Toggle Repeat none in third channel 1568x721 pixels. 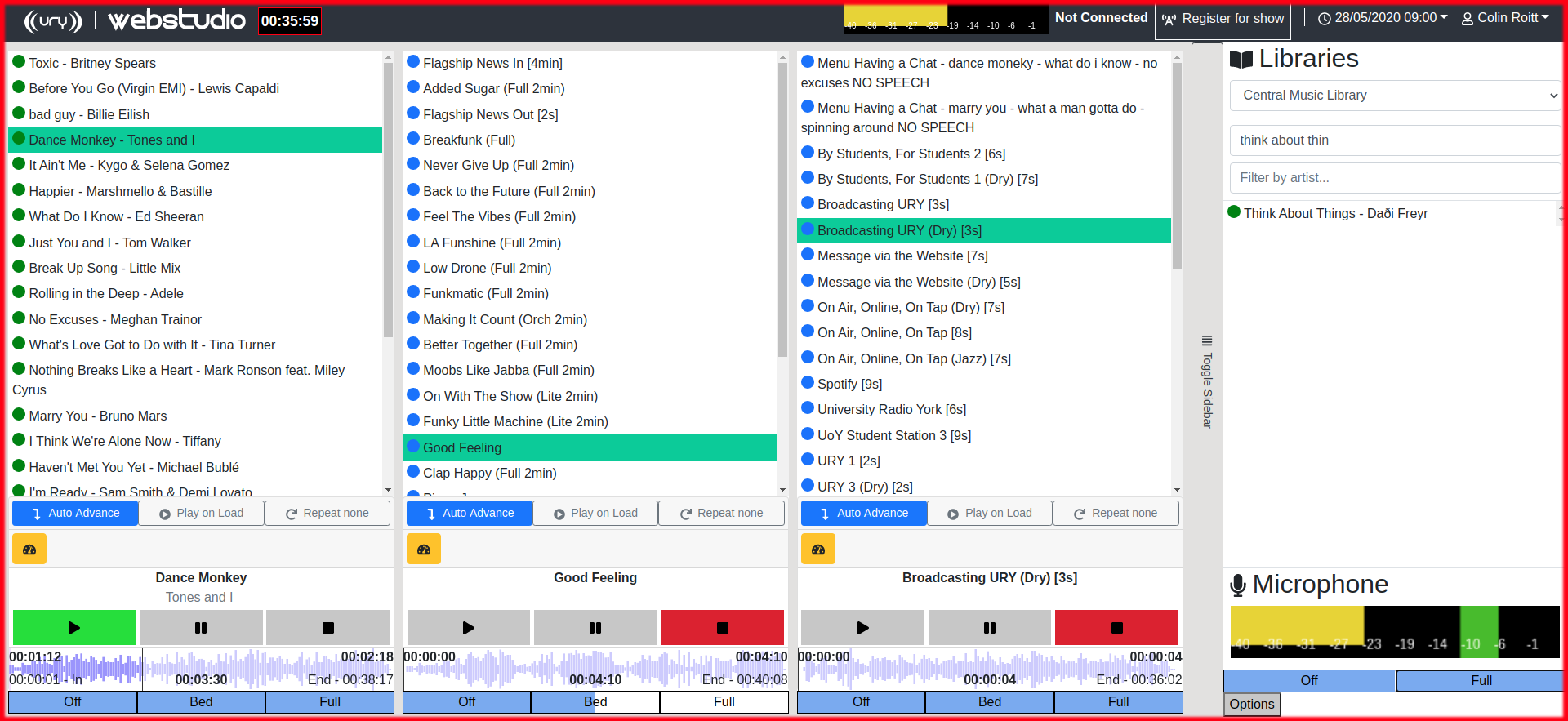pyautogui.click(x=1116, y=513)
